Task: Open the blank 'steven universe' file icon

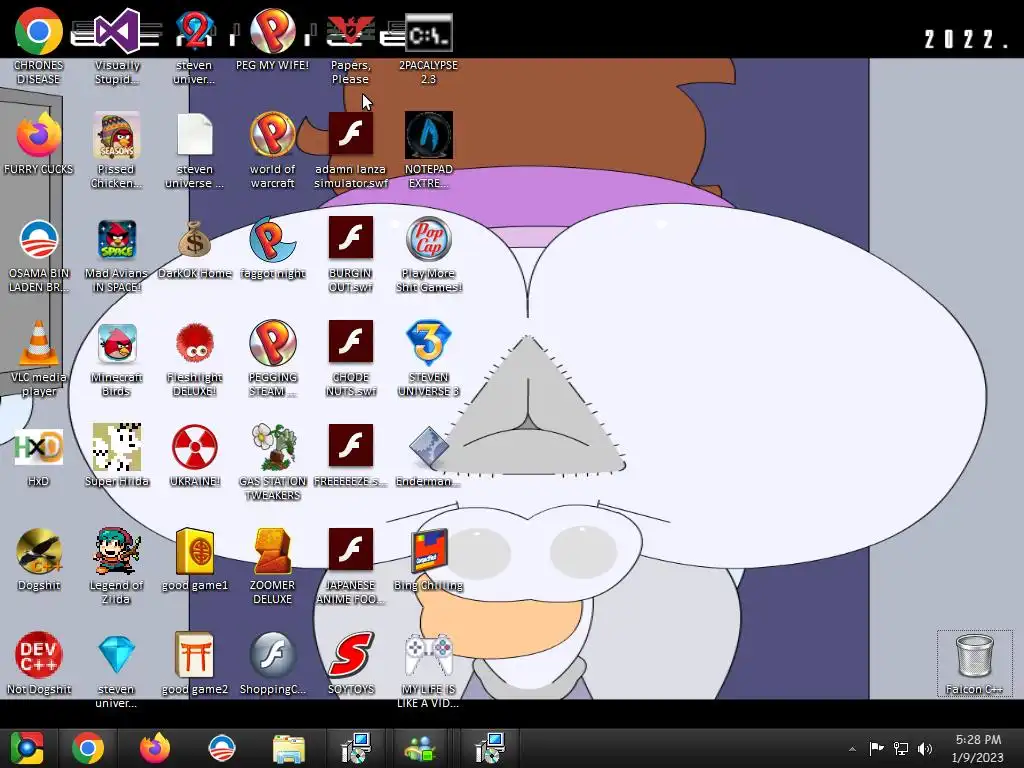Action: [x=195, y=135]
